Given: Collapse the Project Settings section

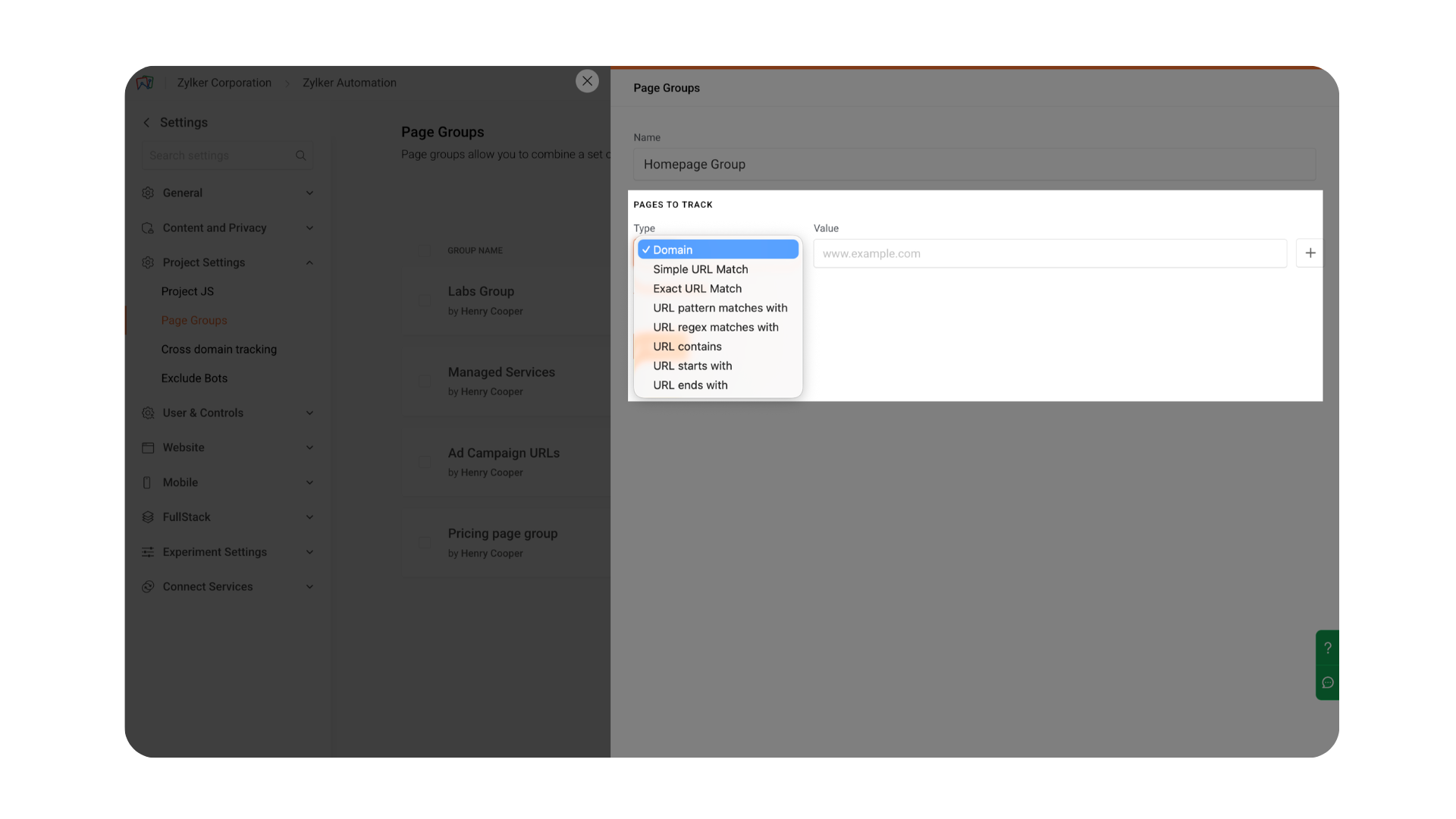Looking at the screenshot, I should (x=309, y=262).
